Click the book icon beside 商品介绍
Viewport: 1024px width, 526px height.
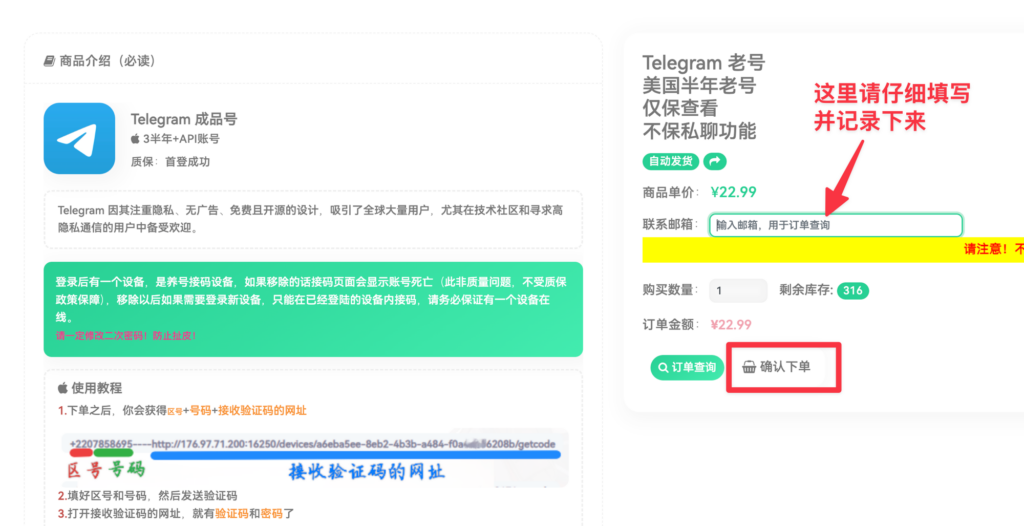[x=50, y=61]
